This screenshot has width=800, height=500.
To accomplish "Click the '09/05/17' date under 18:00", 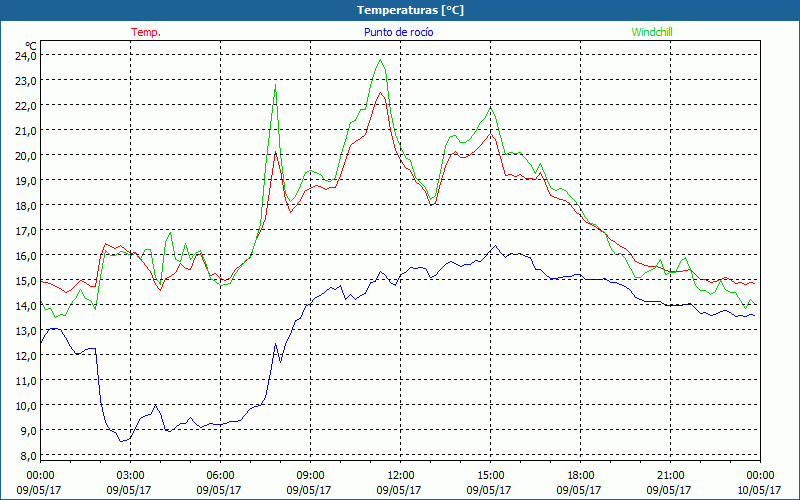I will point(579,490).
